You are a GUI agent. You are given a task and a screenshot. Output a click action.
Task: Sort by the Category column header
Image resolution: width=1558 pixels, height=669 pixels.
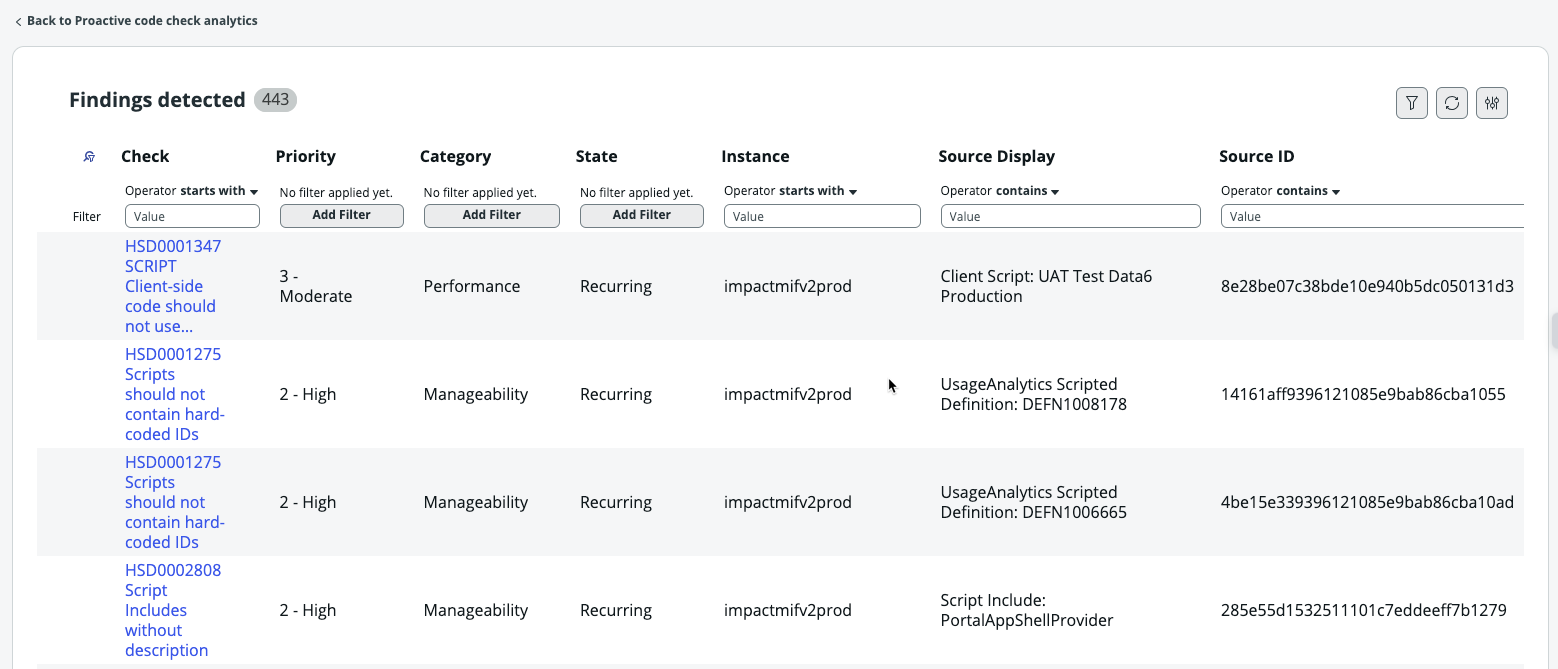[x=456, y=156]
